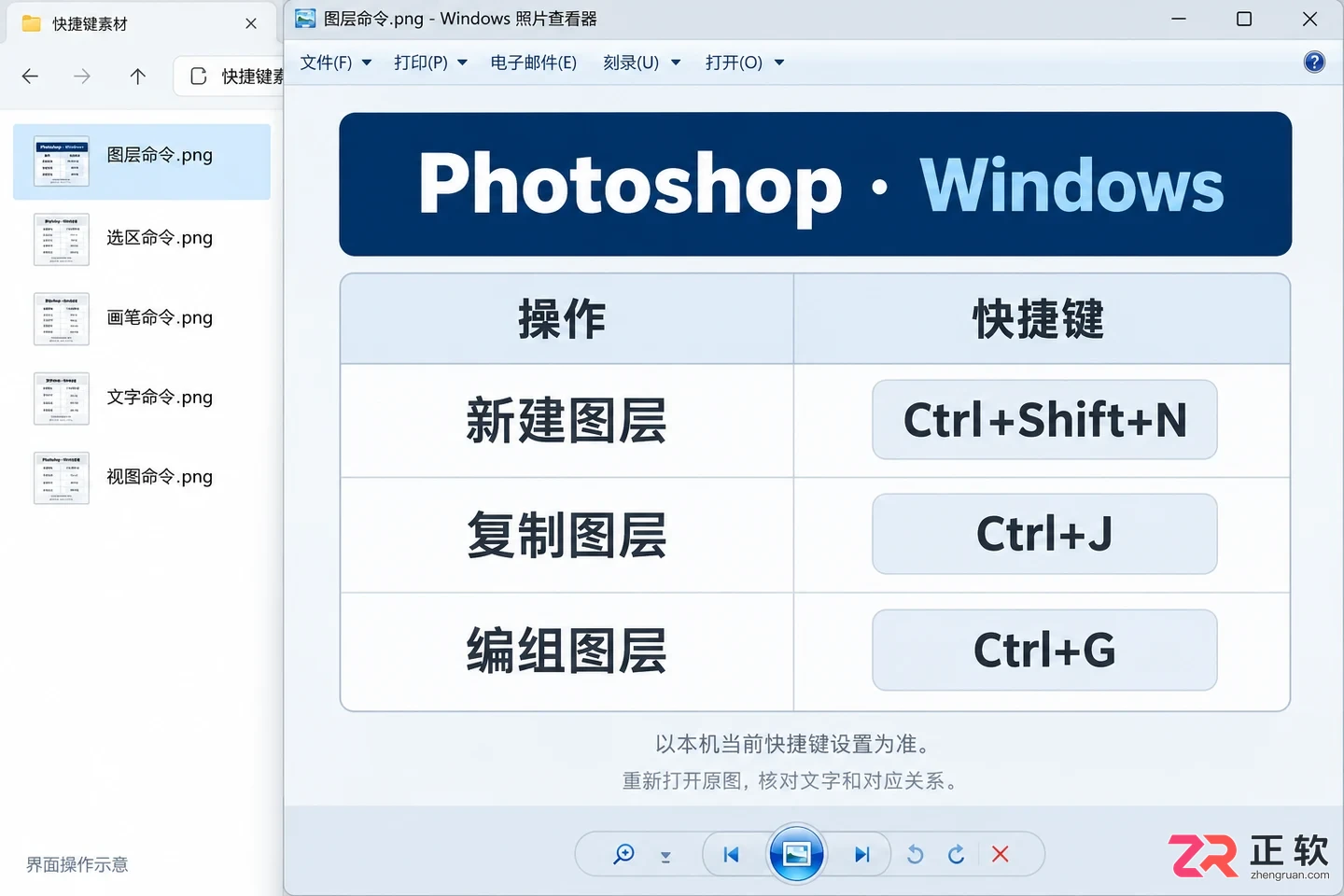The height and width of the screenshot is (896, 1344).
Task: Select the 快捷键素材 explorer tab
Action: point(142,23)
